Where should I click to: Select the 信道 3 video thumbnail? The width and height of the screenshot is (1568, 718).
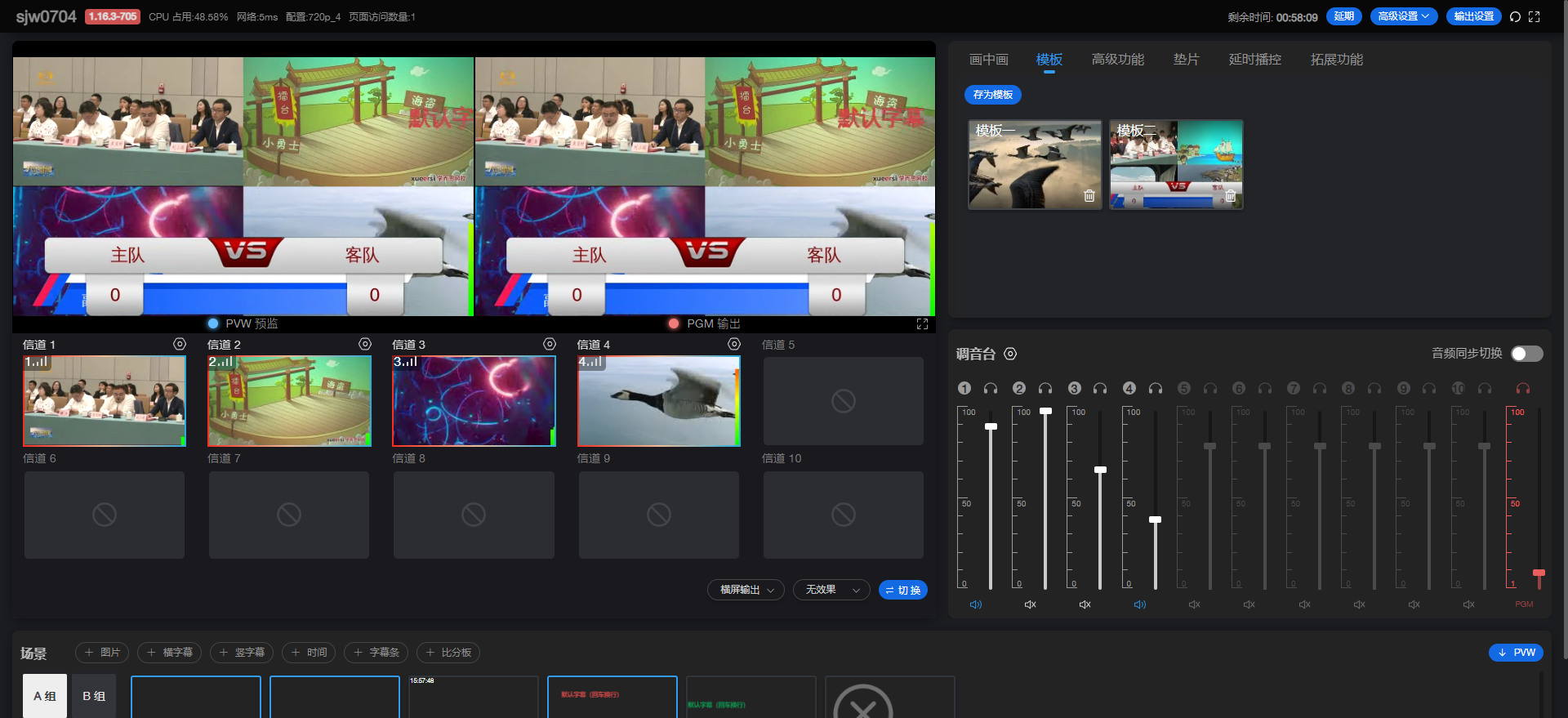(x=474, y=401)
